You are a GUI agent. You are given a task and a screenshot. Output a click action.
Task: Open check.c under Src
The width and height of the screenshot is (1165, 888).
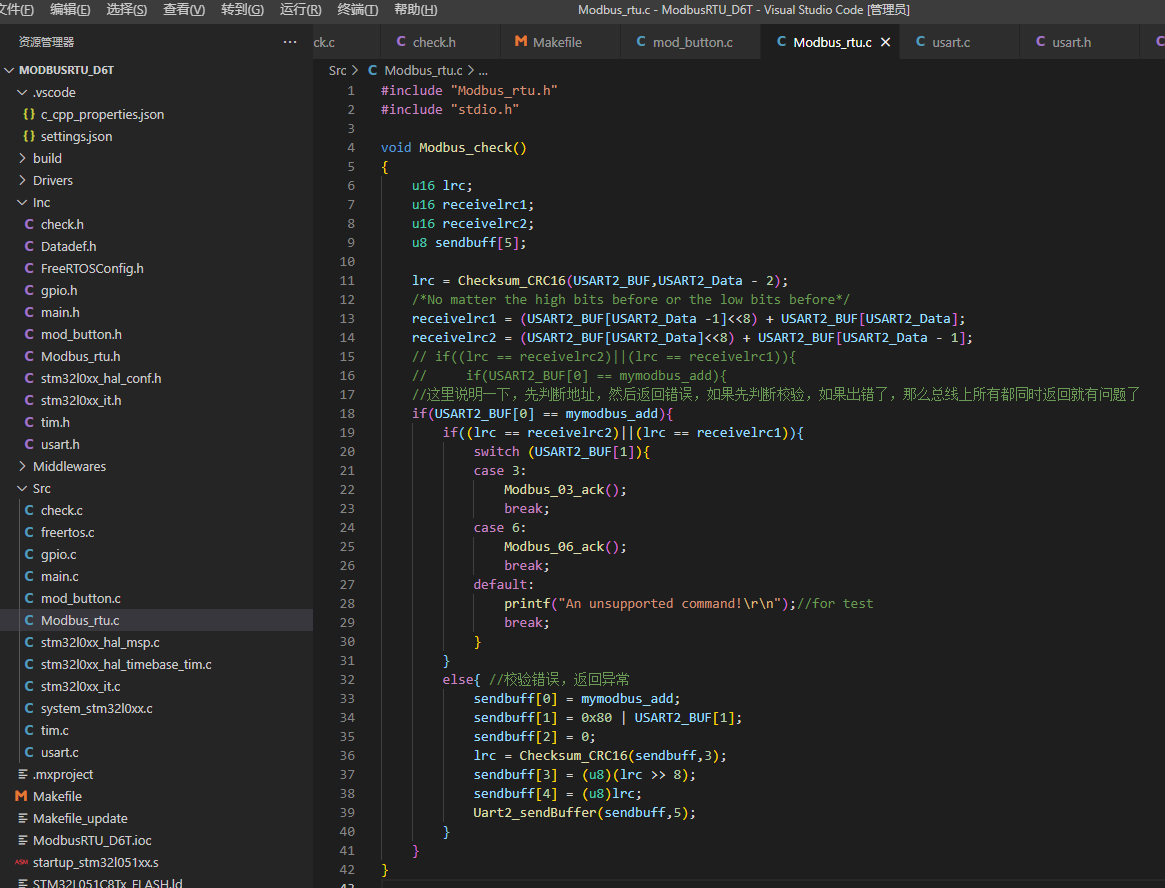pyautogui.click(x=156, y=511)
